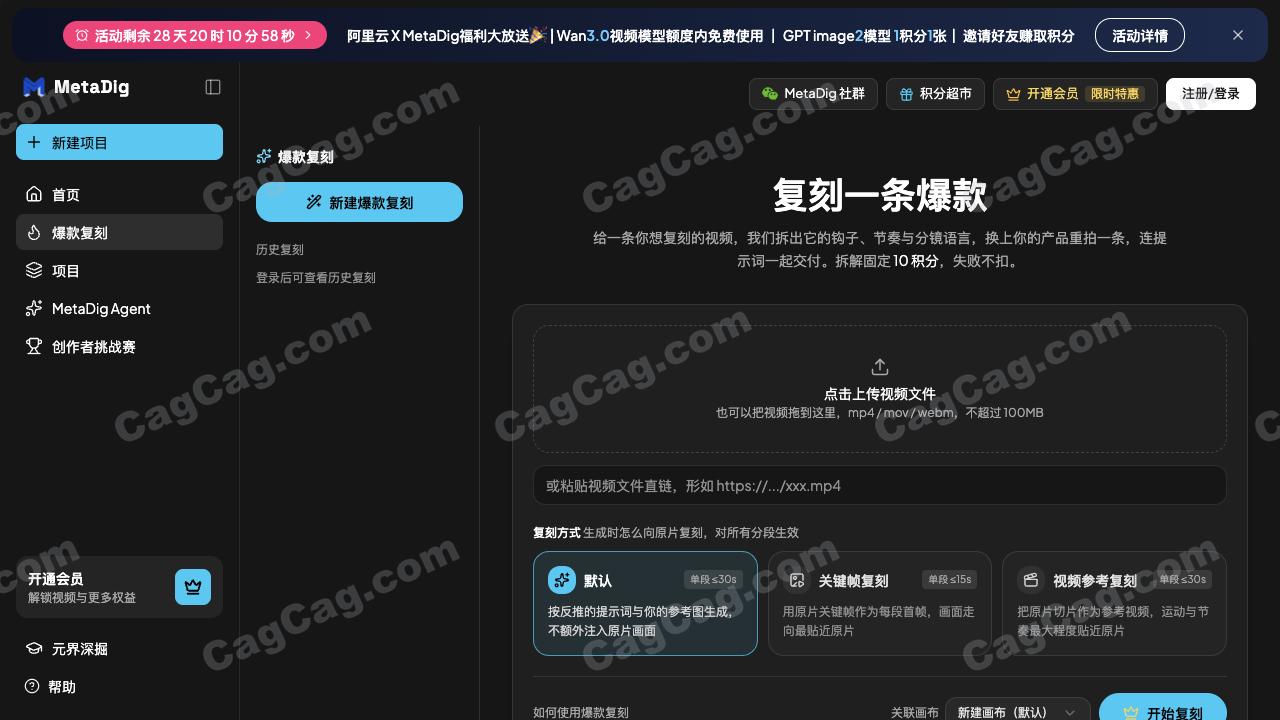This screenshot has height=720, width=1280.
Task: Click 点击上传视频文件 upload area text
Action: pyautogui.click(x=880, y=394)
